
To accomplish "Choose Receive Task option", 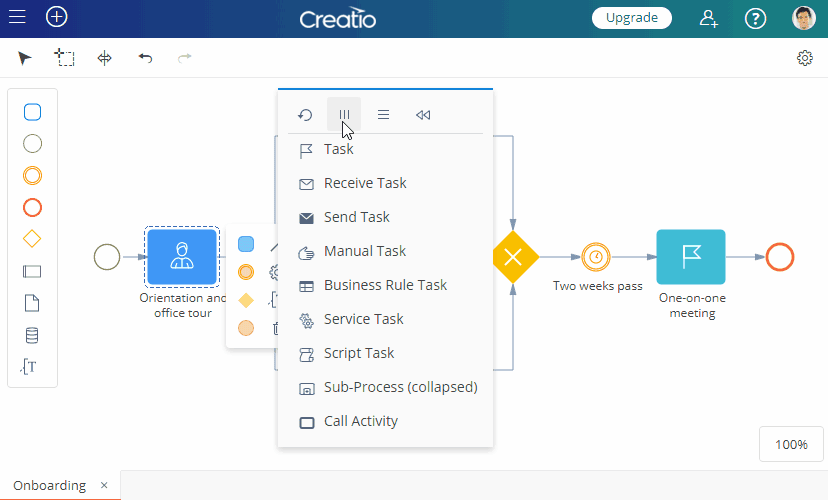I will (385, 183).
